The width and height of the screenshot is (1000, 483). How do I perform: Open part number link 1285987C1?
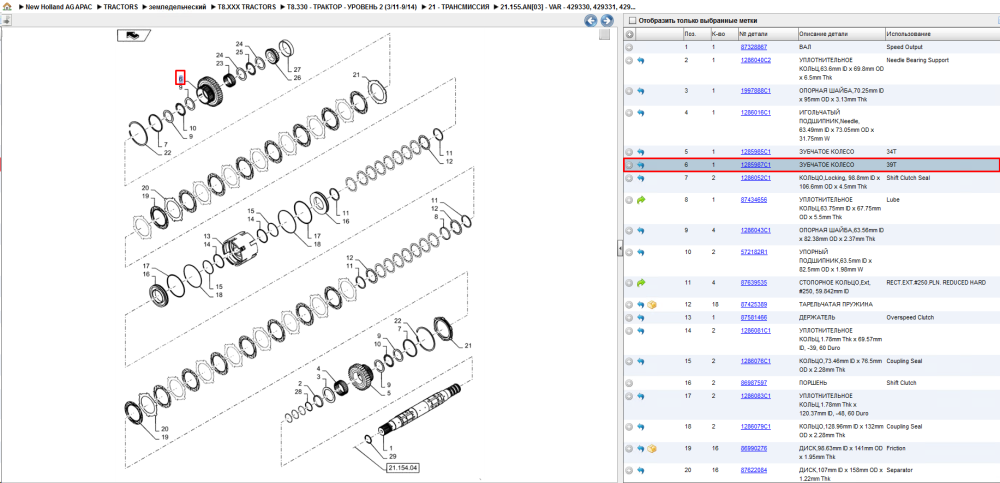click(x=755, y=165)
